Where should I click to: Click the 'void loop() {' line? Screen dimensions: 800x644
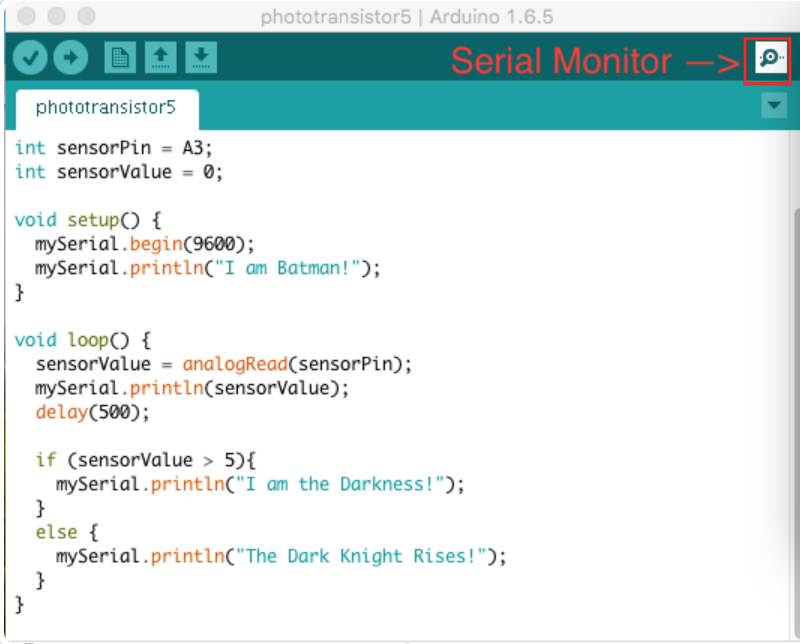83,340
